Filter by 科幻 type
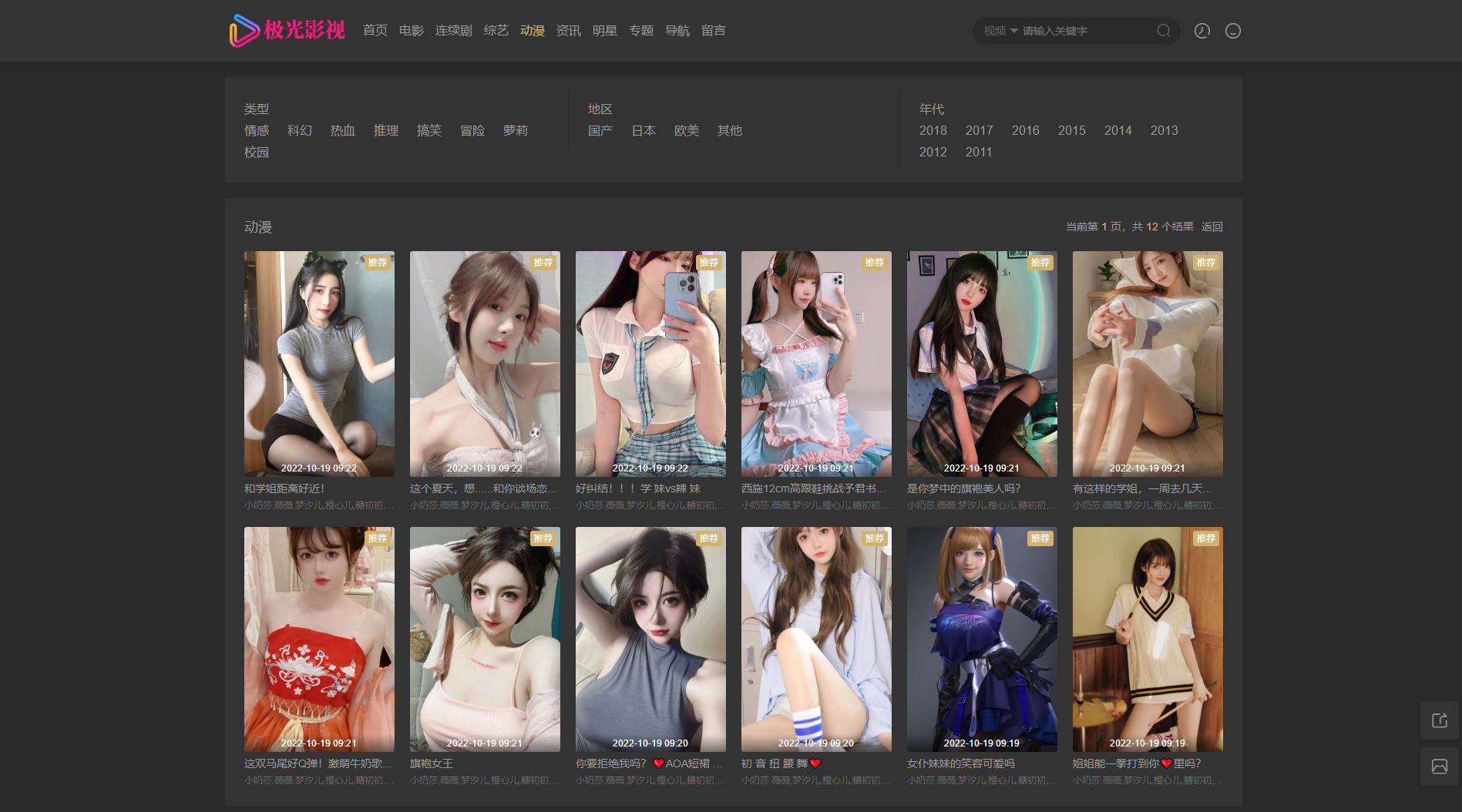 click(299, 131)
